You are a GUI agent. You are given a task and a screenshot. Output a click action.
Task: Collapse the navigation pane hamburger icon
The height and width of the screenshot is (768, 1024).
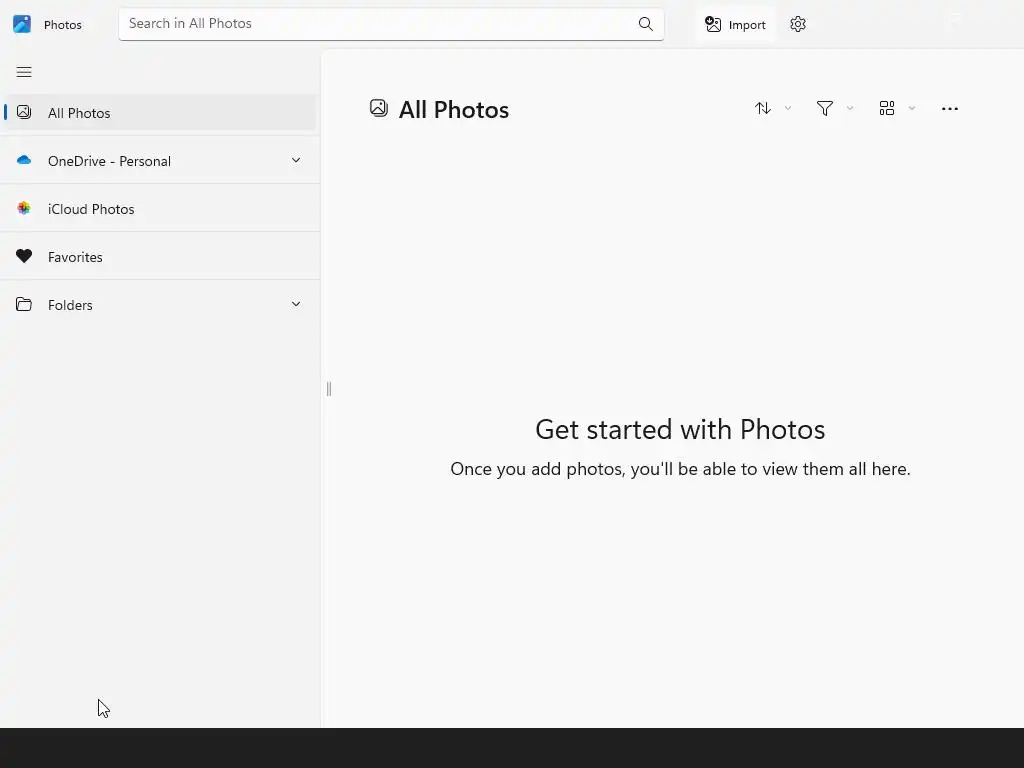(x=24, y=72)
